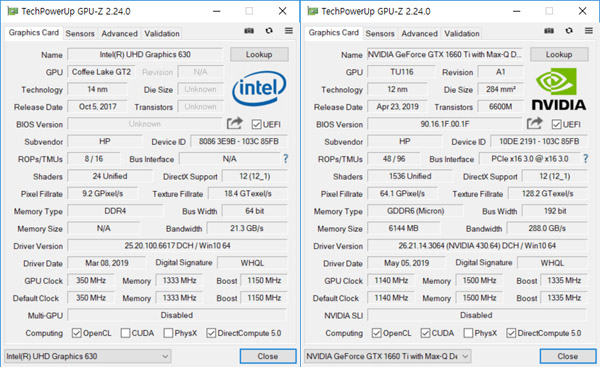Take screenshot with camera icon in Intel window
600x367 pixels.
[x=249, y=31]
